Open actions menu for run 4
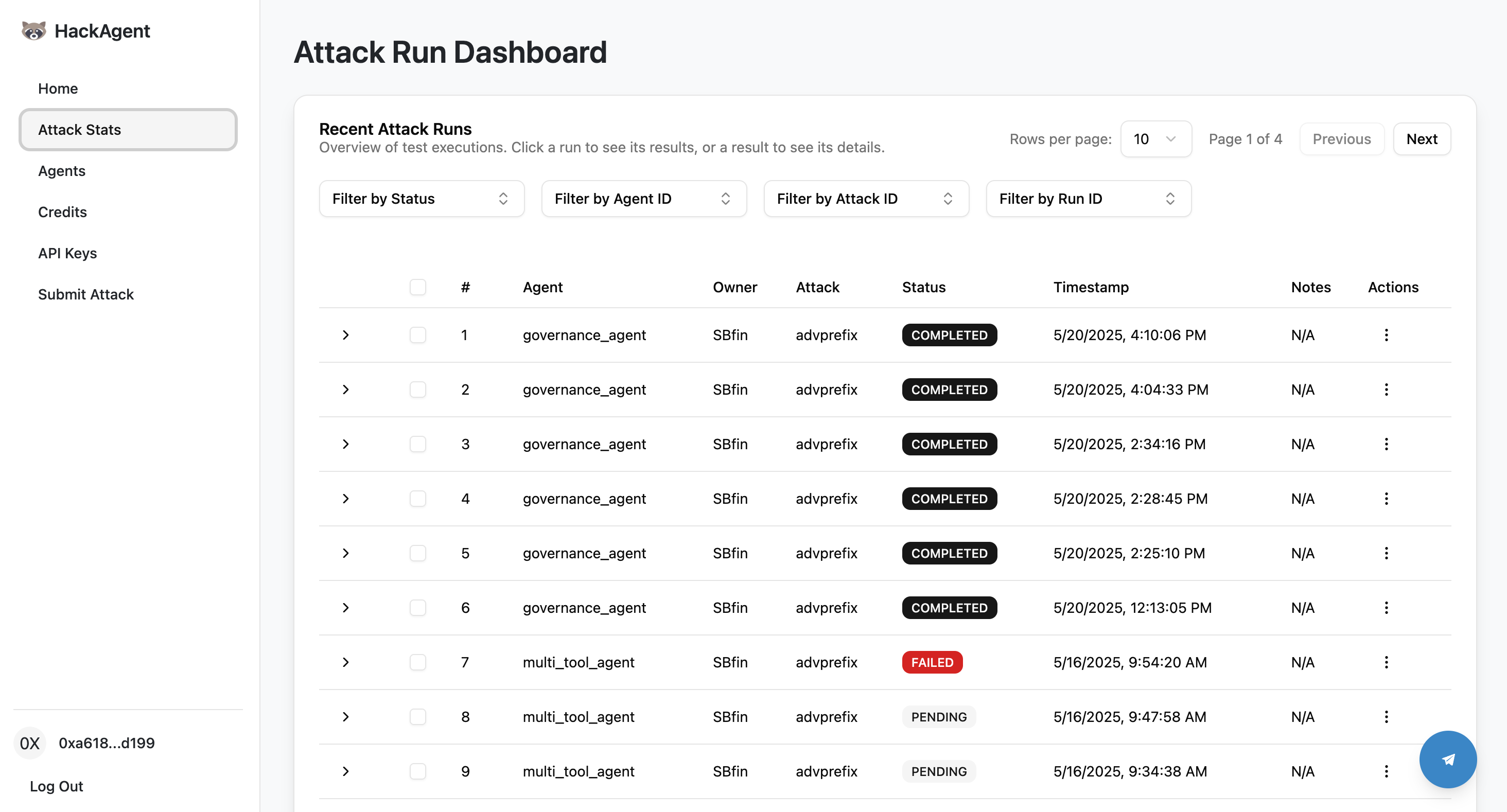 (x=1386, y=499)
